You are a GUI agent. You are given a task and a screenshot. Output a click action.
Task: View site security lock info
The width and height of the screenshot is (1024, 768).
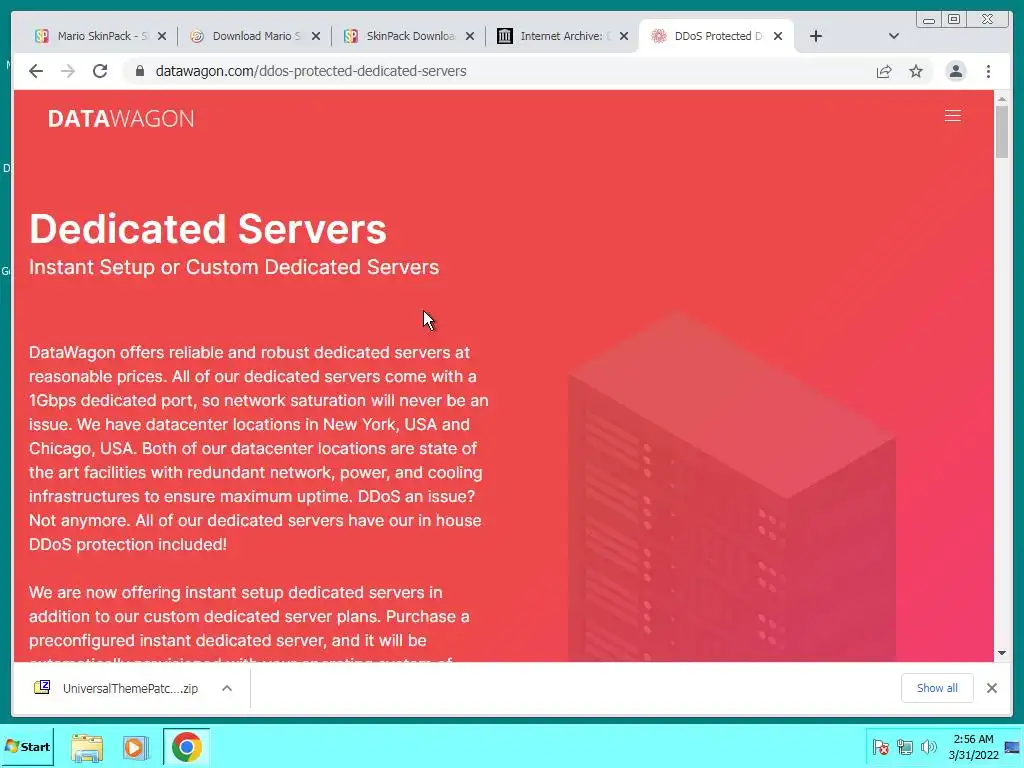[139, 71]
